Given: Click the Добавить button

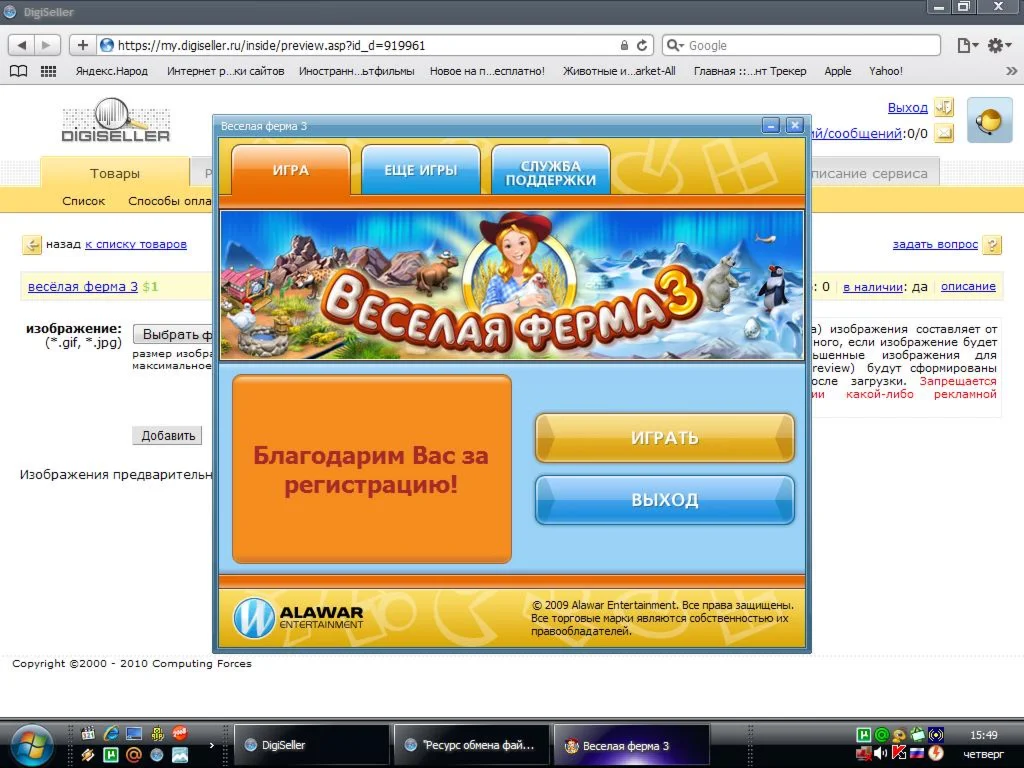Looking at the screenshot, I should 168,436.
